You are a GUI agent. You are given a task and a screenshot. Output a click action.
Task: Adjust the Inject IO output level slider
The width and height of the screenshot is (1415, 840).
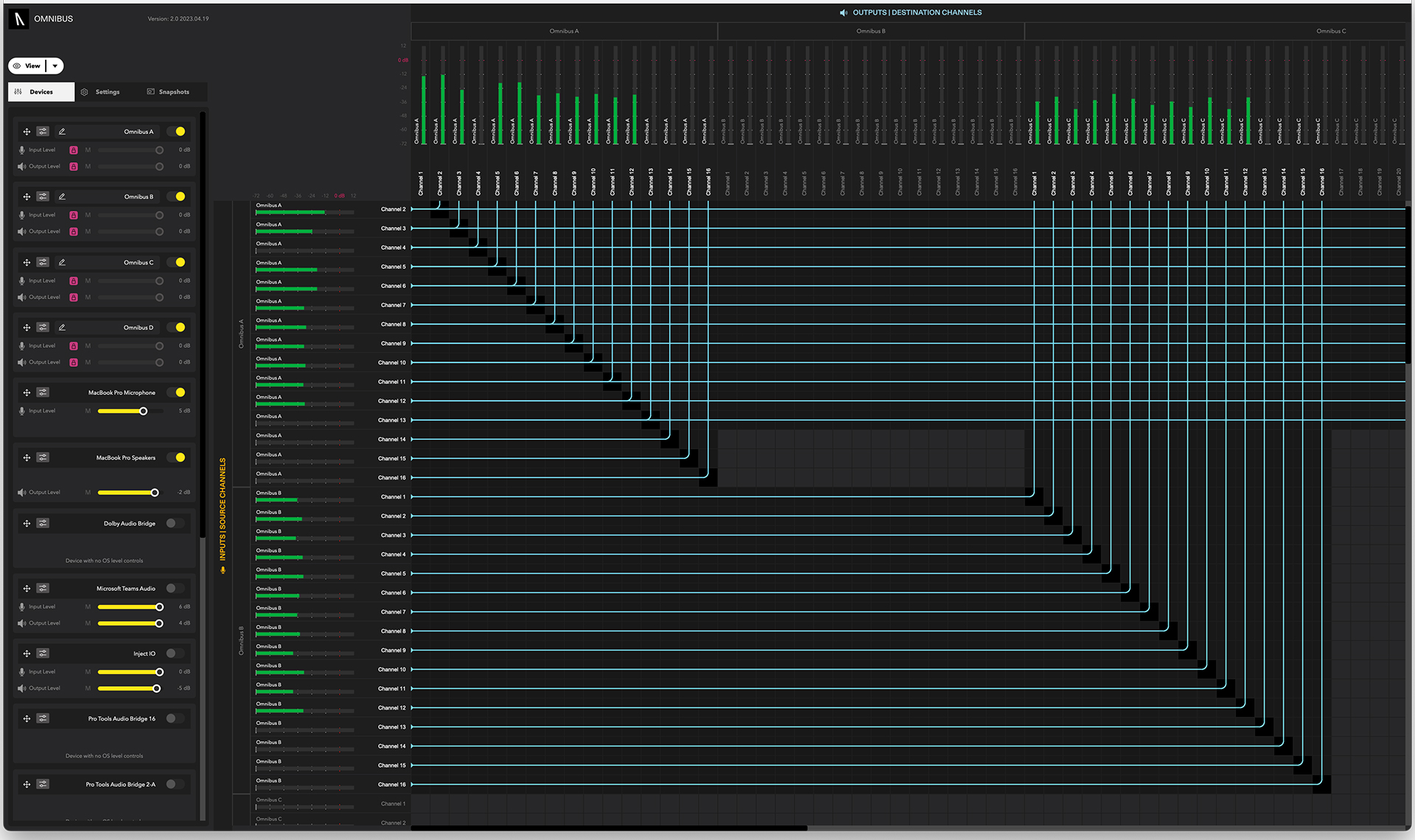point(130,688)
